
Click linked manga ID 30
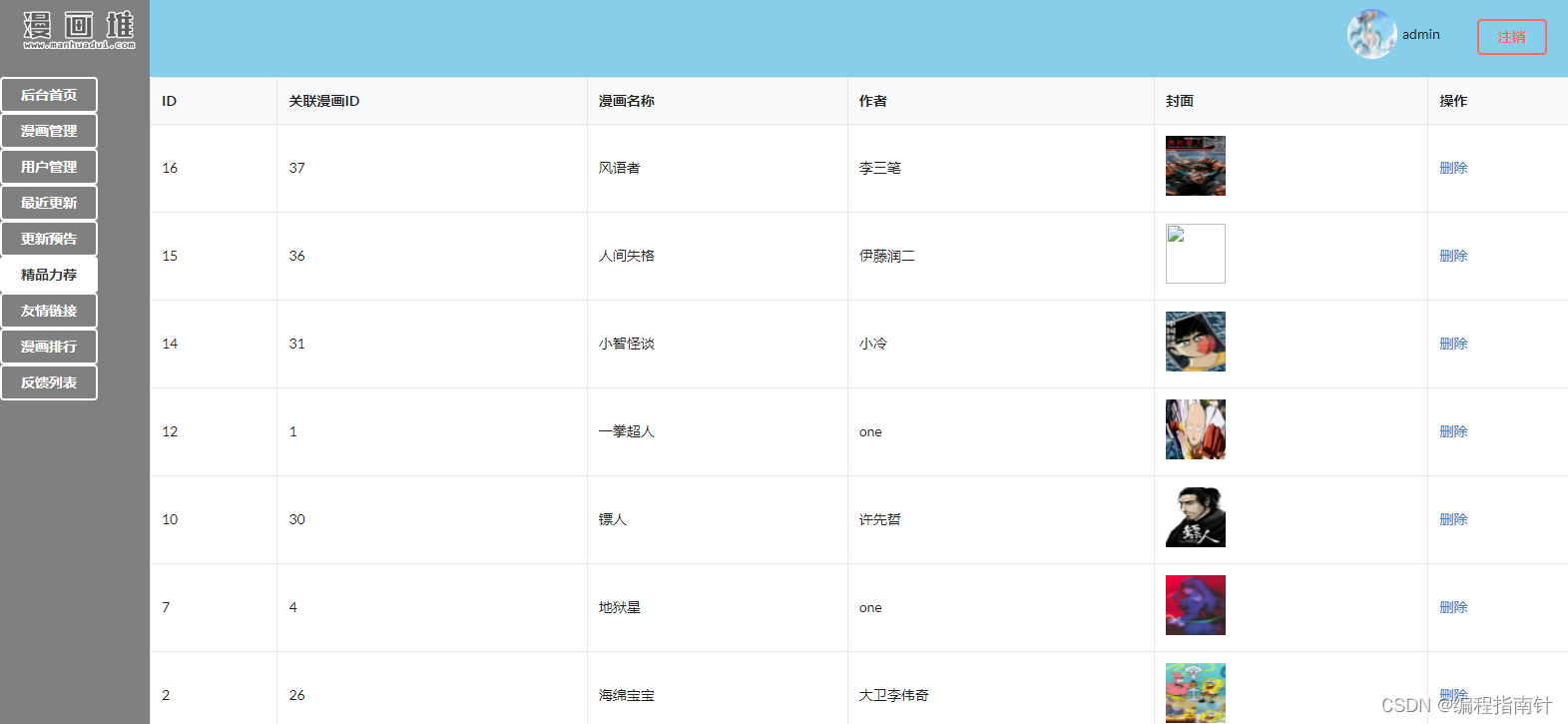pyautogui.click(x=296, y=519)
